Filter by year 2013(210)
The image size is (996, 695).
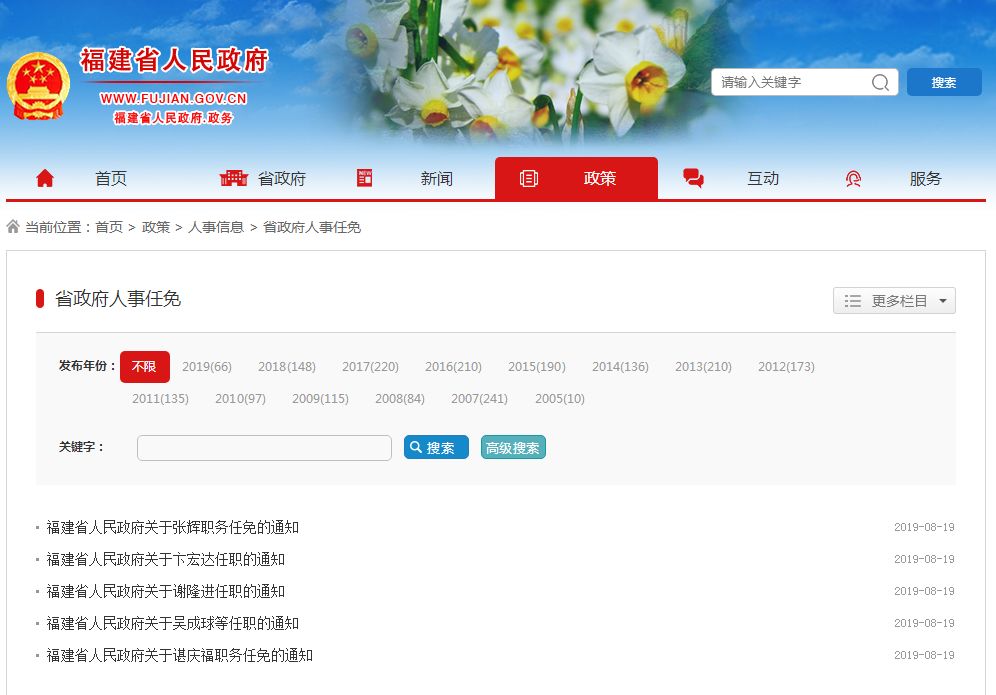(x=703, y=367)
